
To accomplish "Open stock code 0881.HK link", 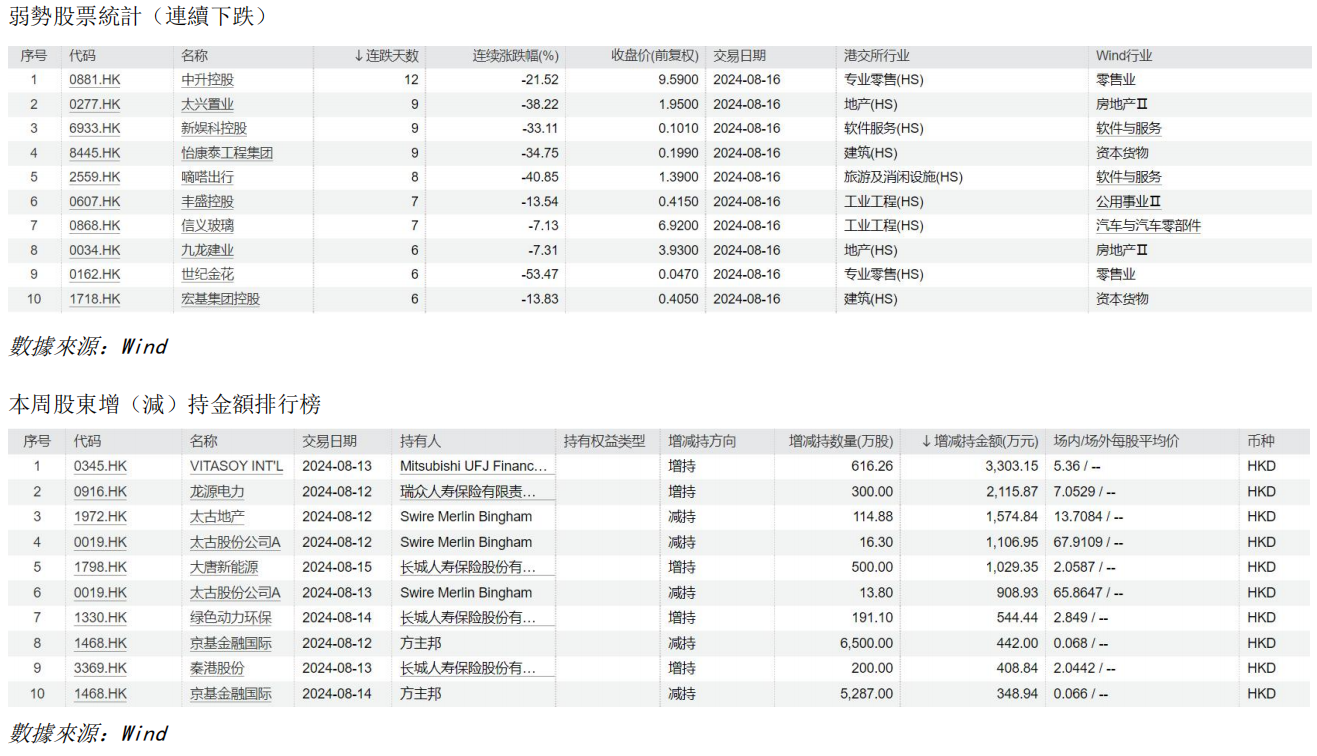I will pos(95,80).
